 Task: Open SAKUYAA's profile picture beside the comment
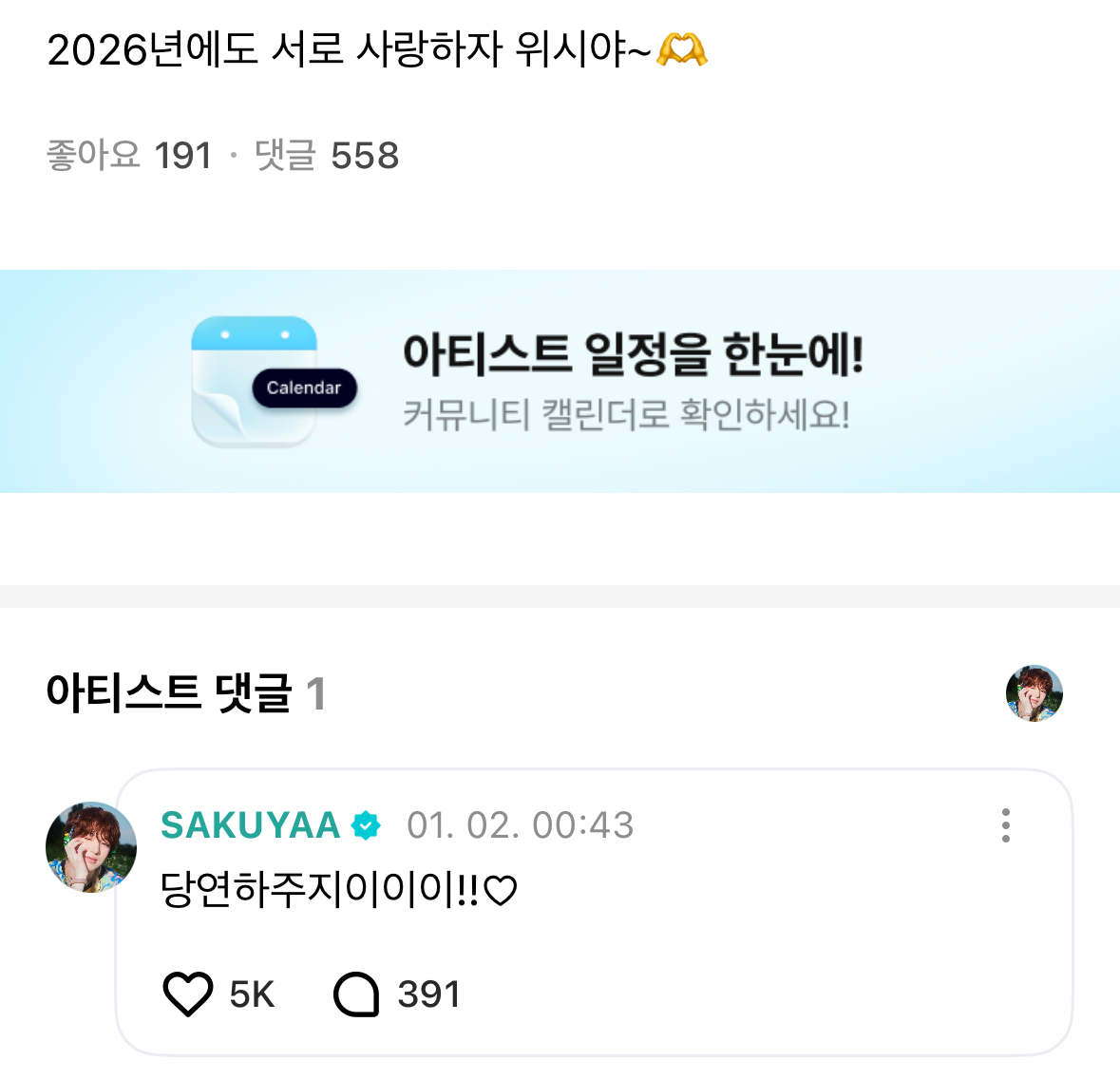pyautogui.click(x=91, y=847)
